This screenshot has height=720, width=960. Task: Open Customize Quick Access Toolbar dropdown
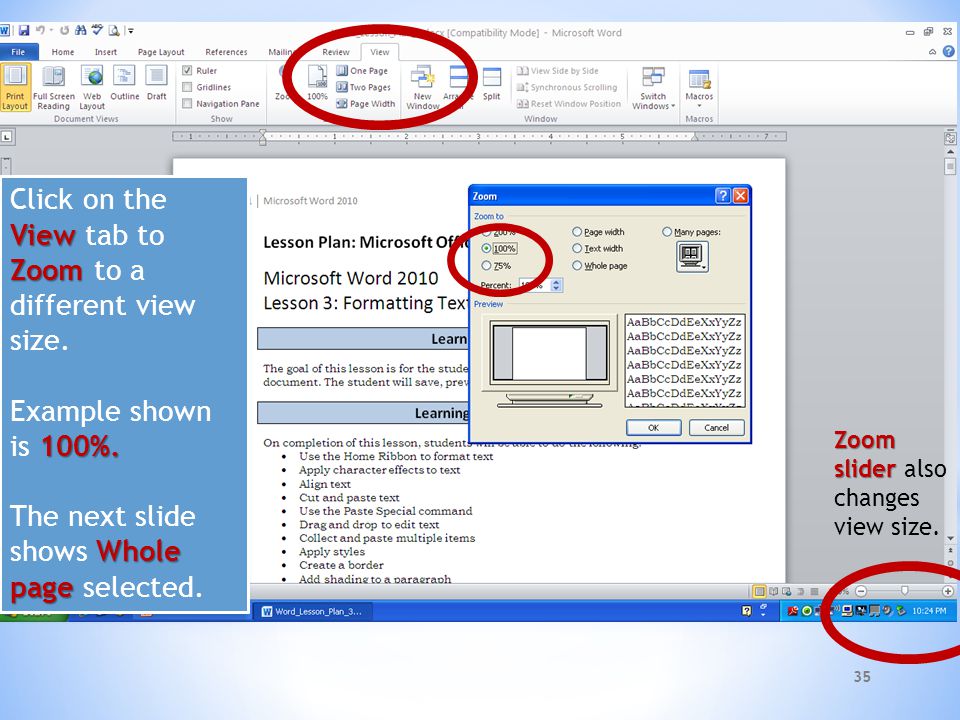[130, 30]
